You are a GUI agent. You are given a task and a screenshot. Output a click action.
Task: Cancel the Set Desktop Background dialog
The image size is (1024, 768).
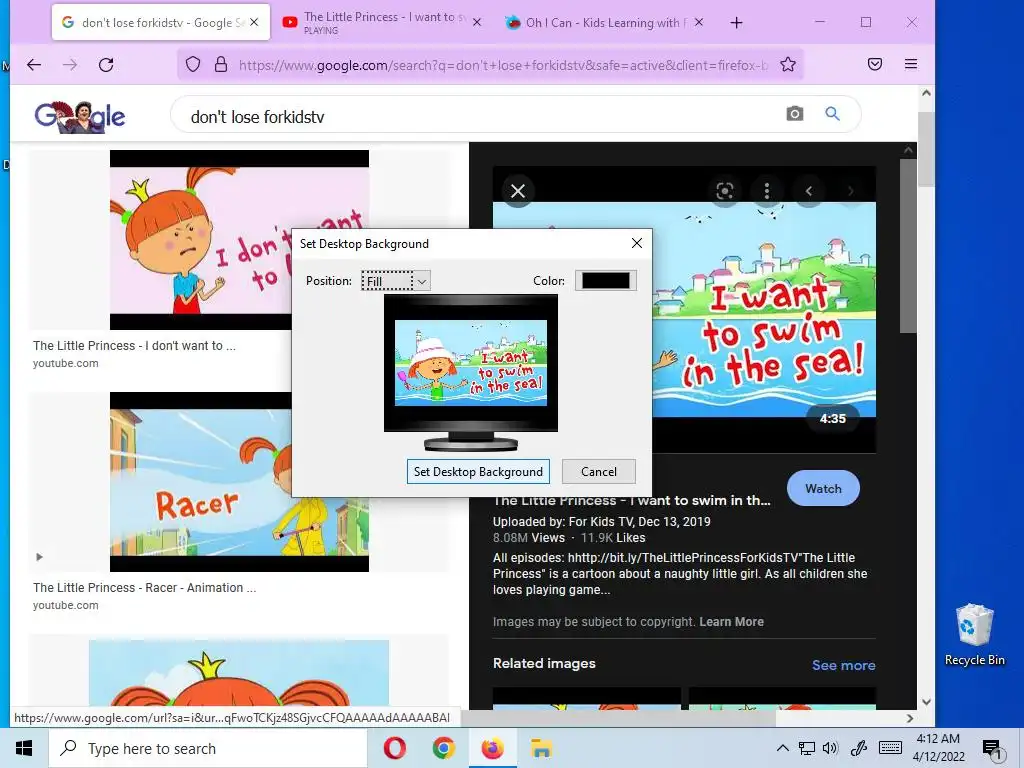(x=598, y=472)
